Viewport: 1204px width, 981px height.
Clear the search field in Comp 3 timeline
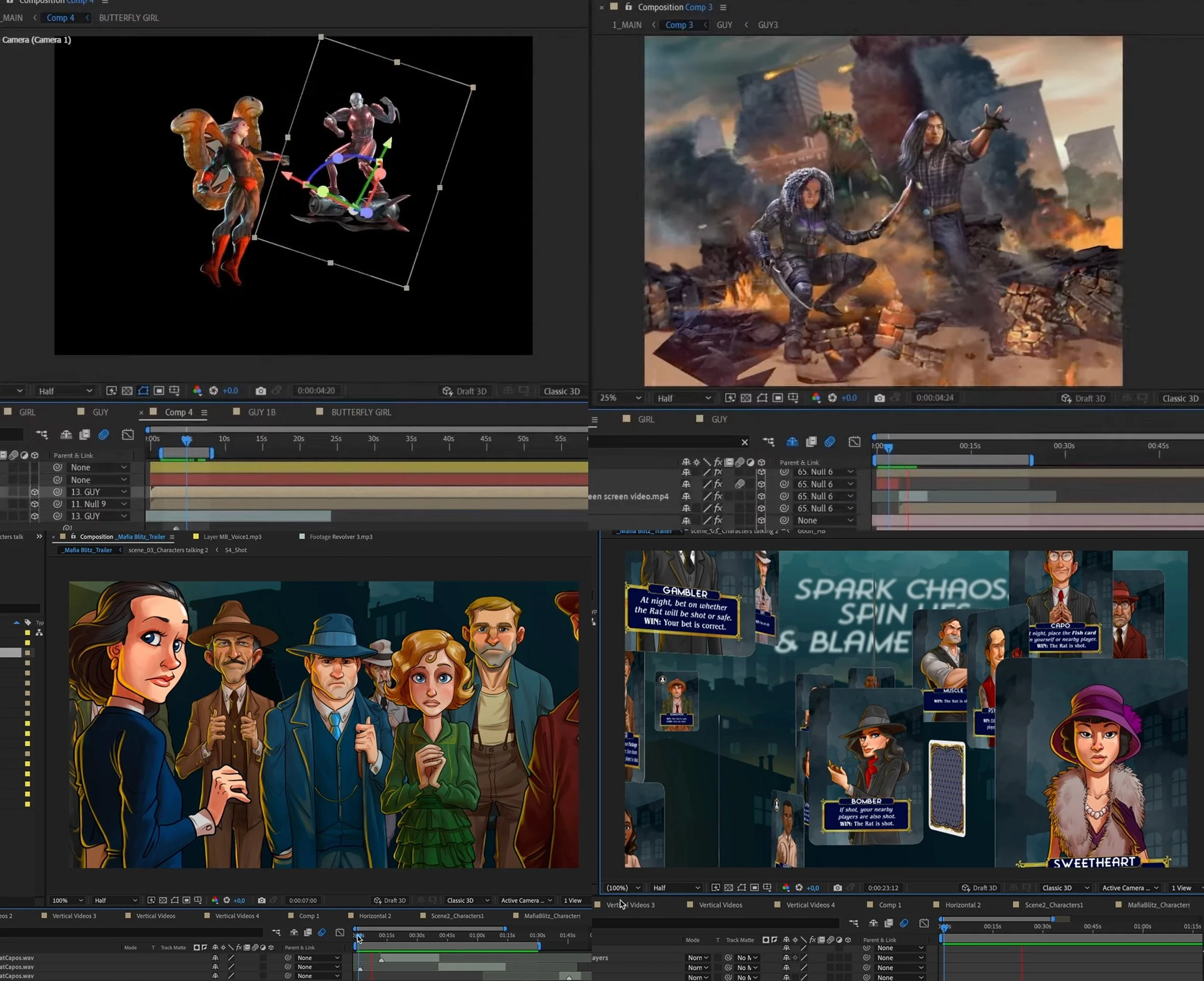(x=744, y=442)
